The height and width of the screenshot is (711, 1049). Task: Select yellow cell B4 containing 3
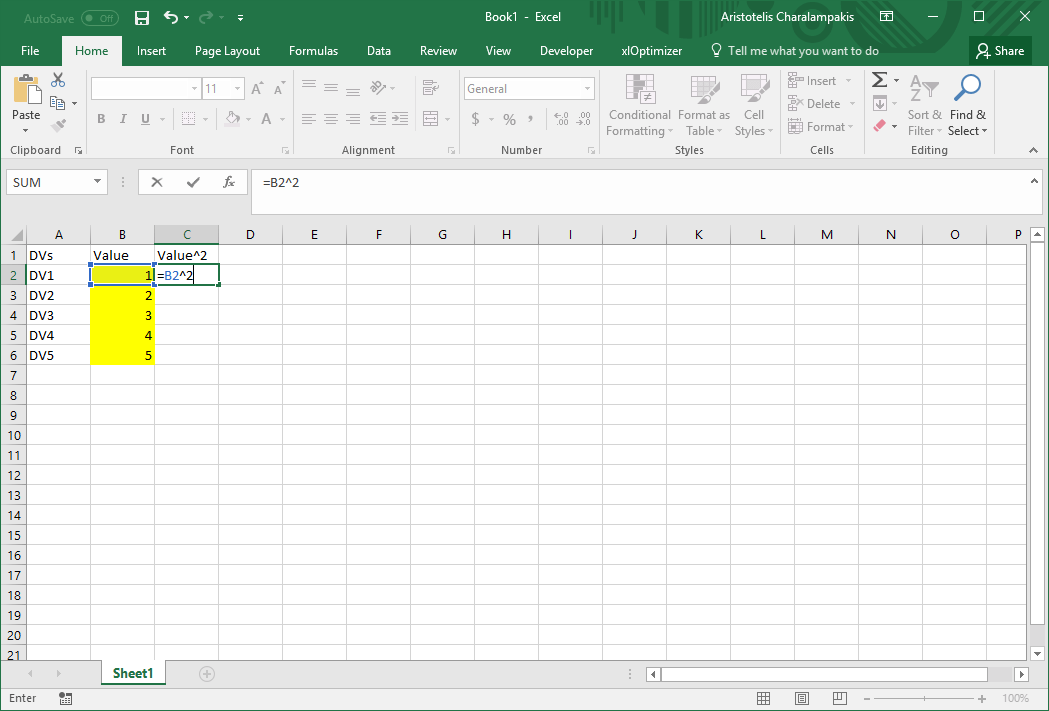(122, 315)
